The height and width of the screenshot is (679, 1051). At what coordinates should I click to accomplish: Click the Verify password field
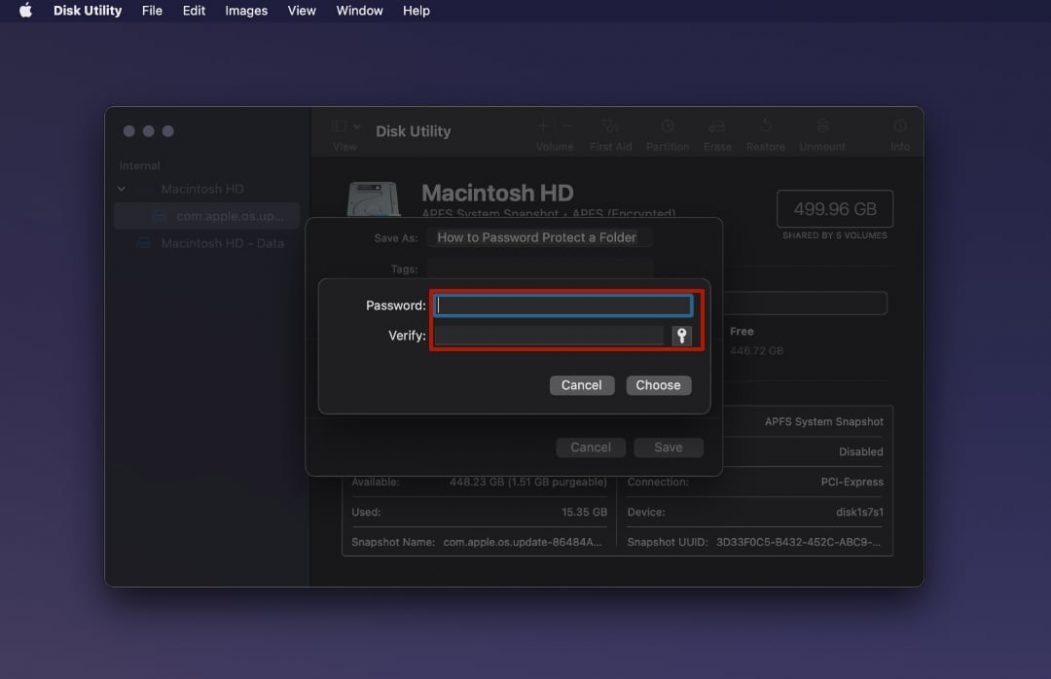550,335
